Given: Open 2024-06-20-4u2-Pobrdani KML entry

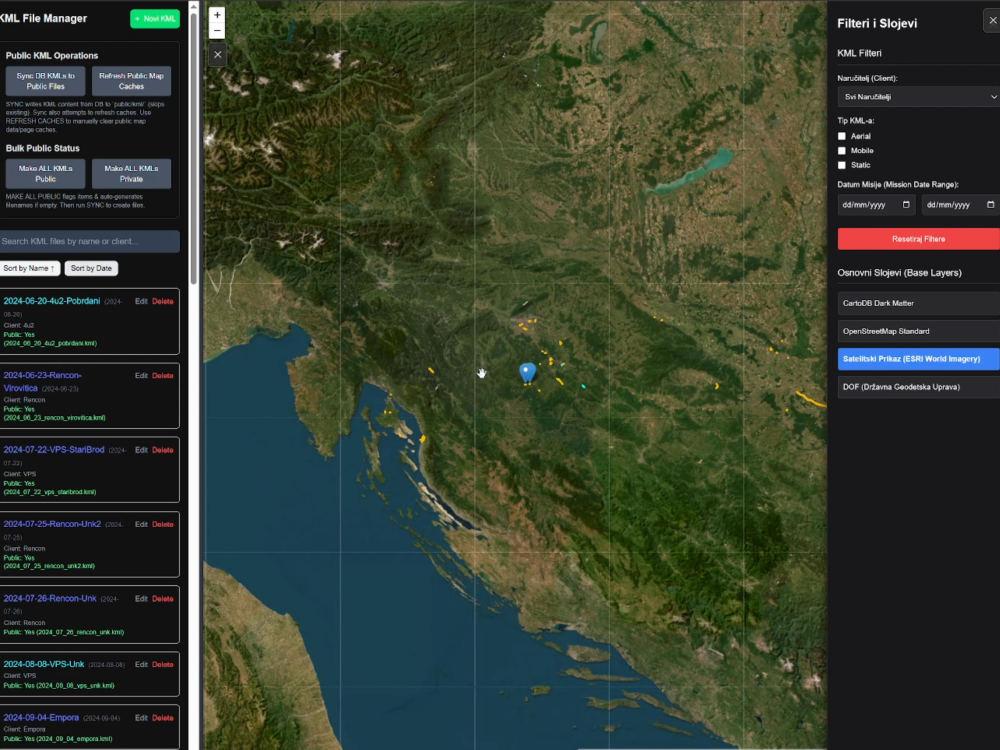Looking at the screenshot, I should tap(52, 301).
